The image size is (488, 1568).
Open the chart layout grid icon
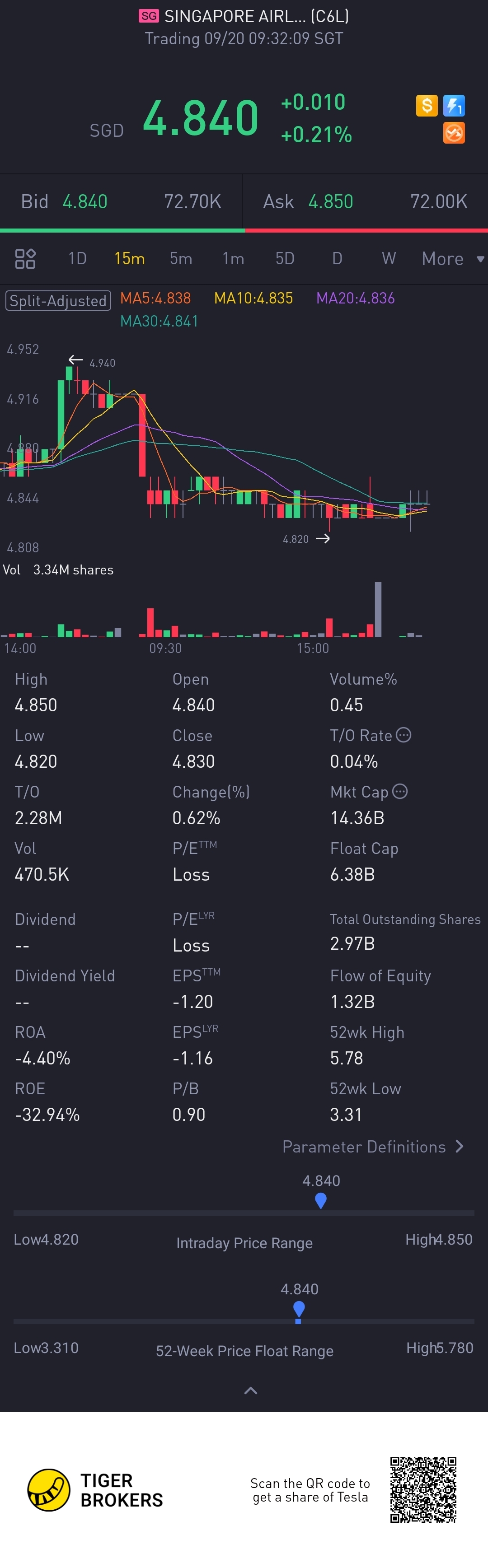pyautogui.click(x=25, y=259)
